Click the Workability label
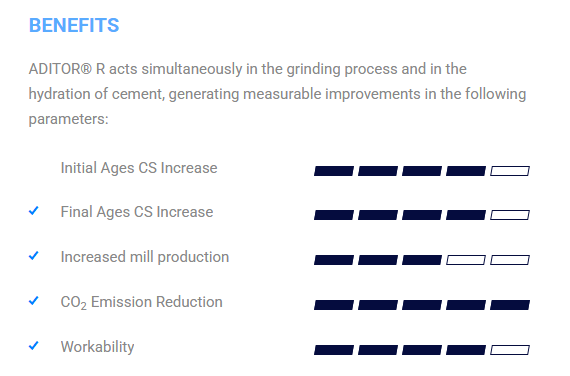This screenshot has width=570, height=376. point(97,347)
